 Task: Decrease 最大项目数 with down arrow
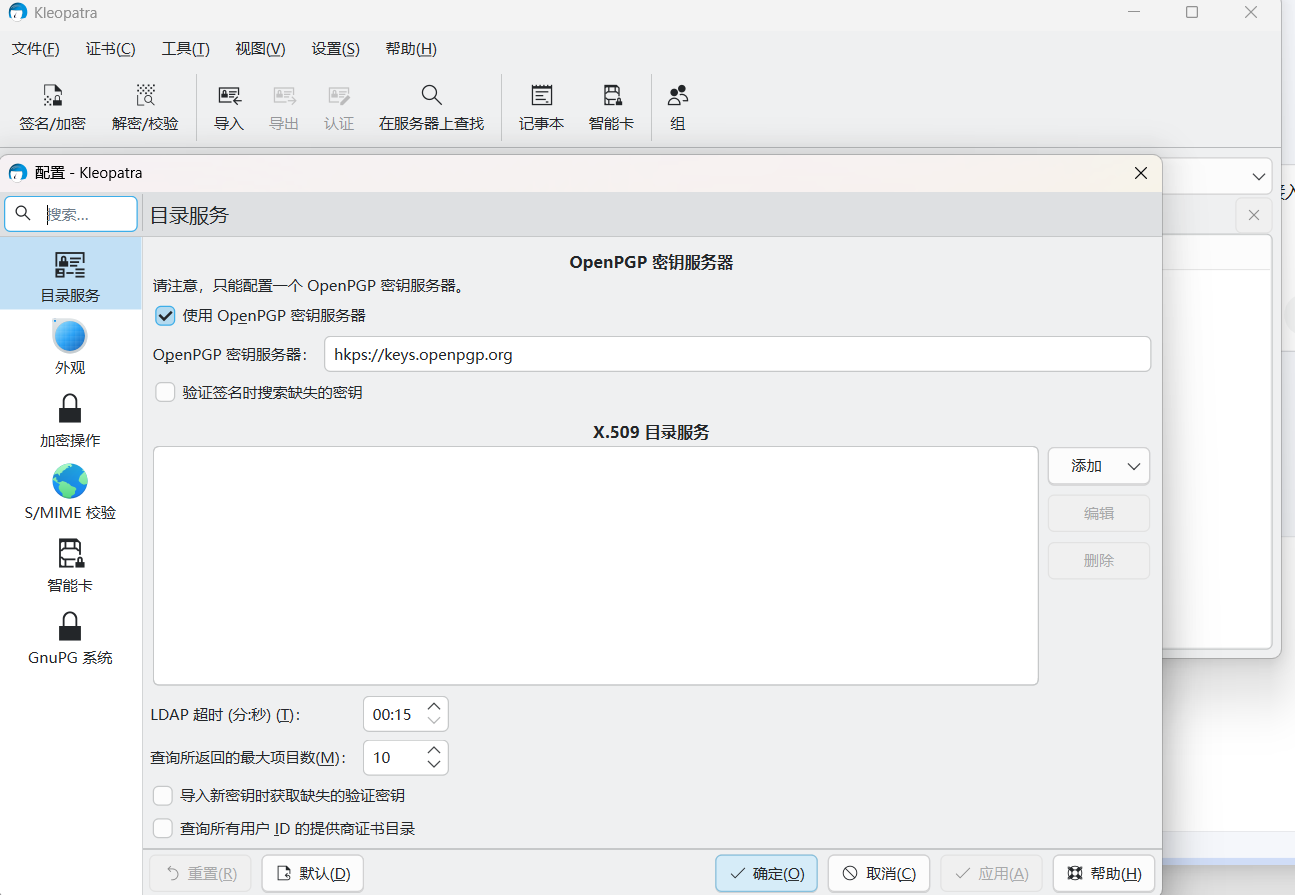pos(434,765)
